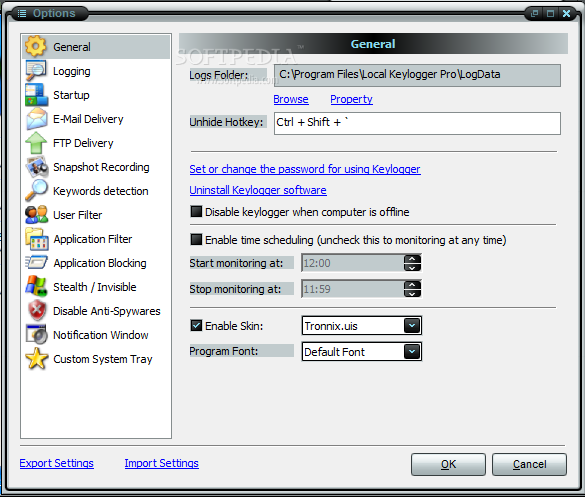Maximize the Options window

tap(550, 13)
